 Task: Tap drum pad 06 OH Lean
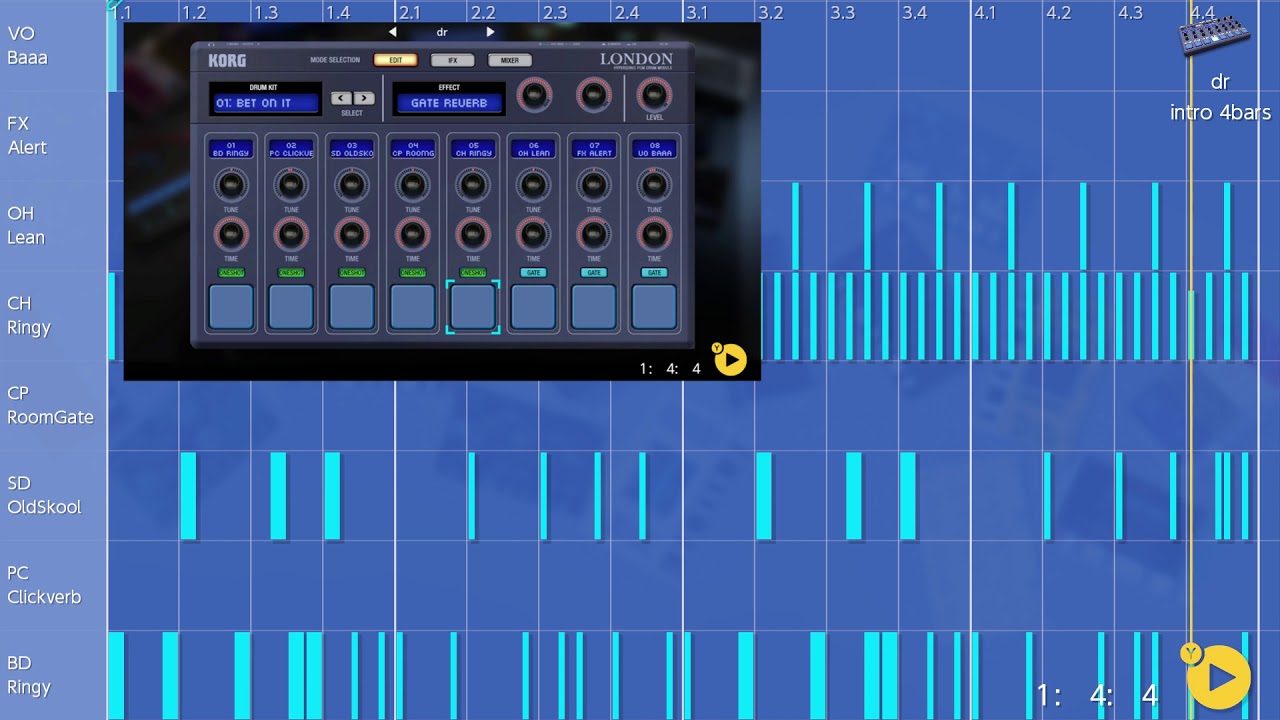[533, 307]
